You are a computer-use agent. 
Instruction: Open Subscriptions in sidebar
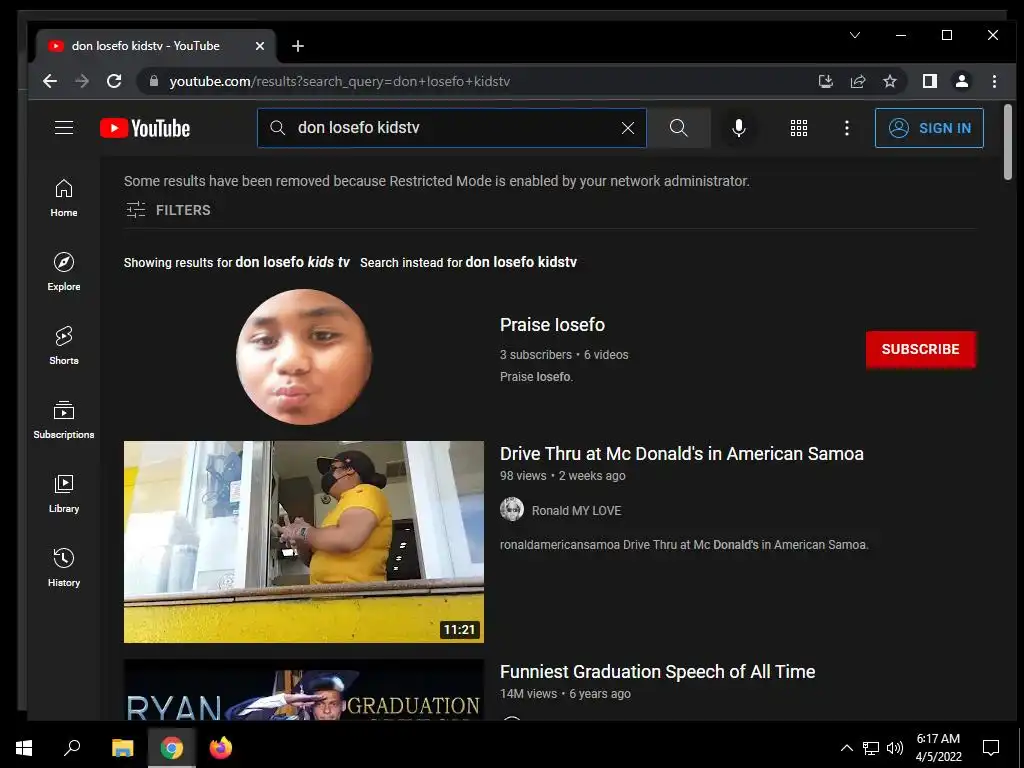tap(64, 419)
